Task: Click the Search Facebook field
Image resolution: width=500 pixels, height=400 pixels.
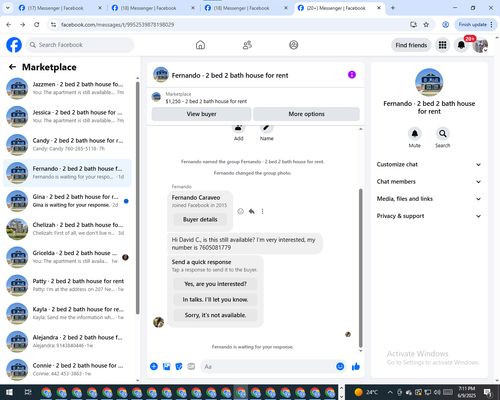Action: click(x=80, y=45)
